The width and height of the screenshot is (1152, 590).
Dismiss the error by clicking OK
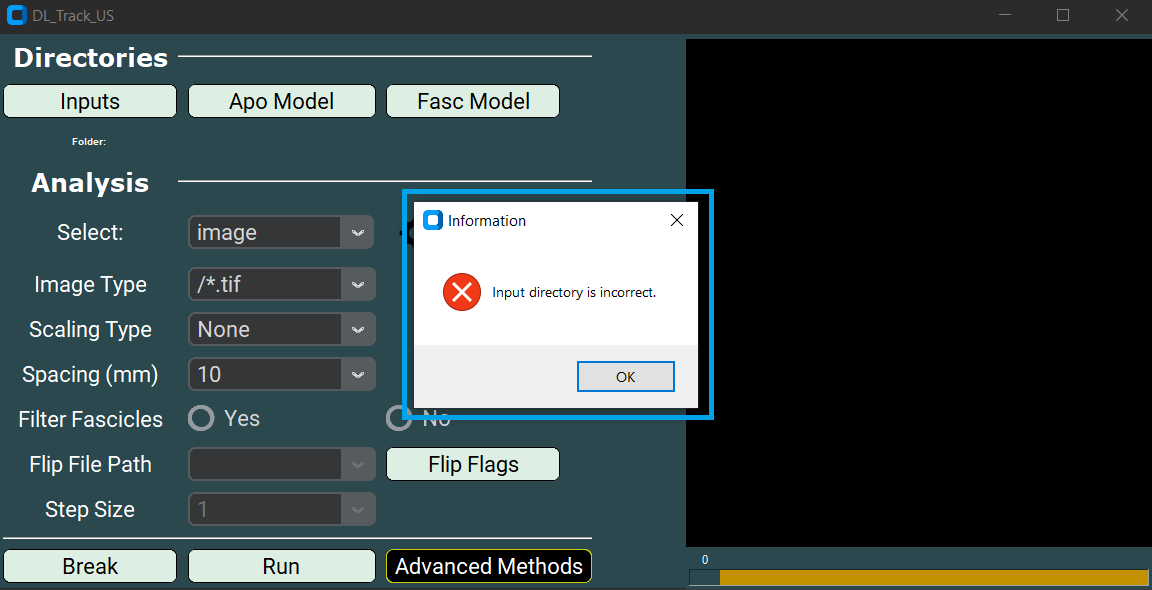625,376
